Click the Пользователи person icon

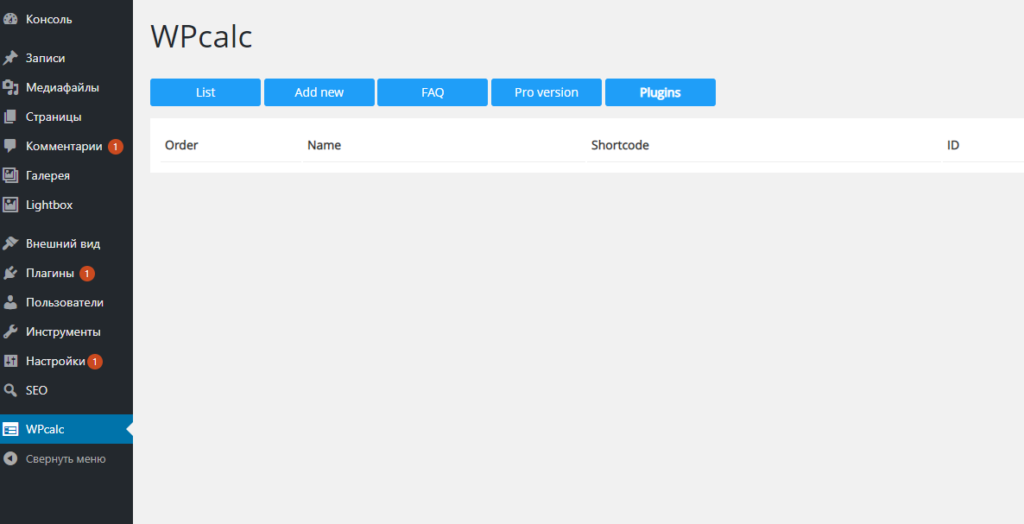(10, 303)
